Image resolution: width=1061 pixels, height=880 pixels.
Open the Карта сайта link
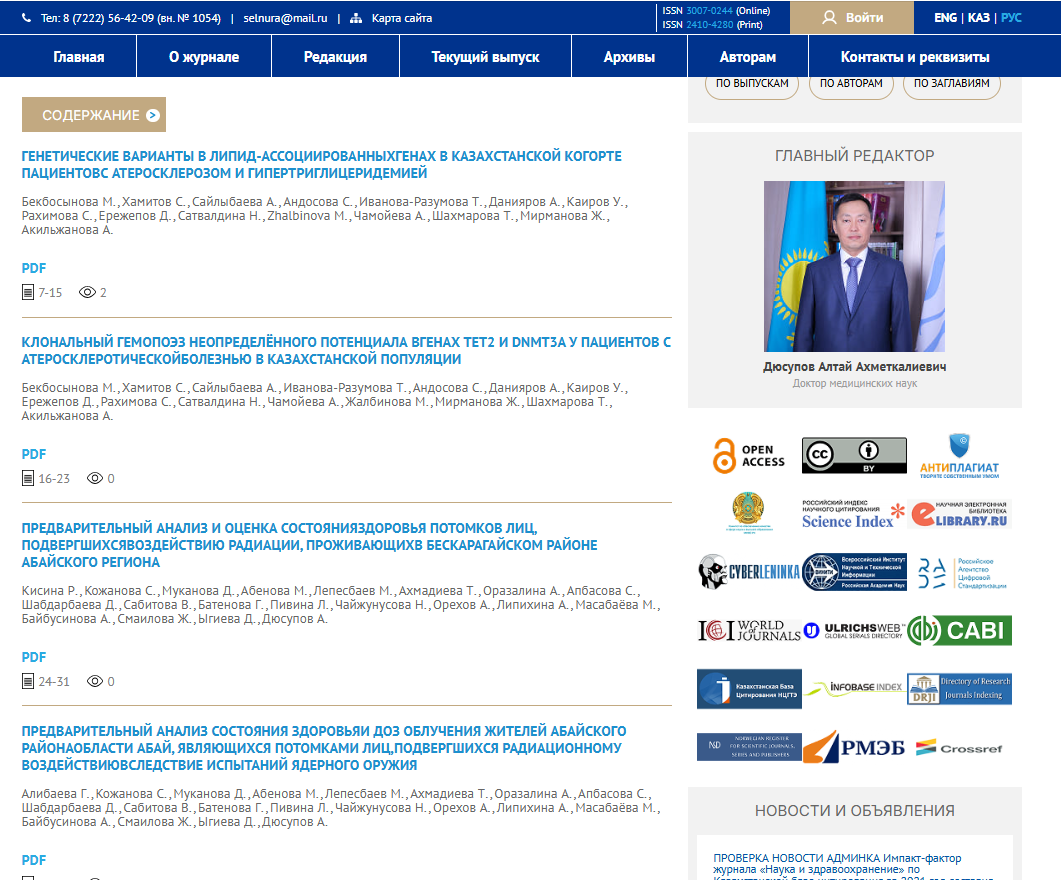click(401, 18)
